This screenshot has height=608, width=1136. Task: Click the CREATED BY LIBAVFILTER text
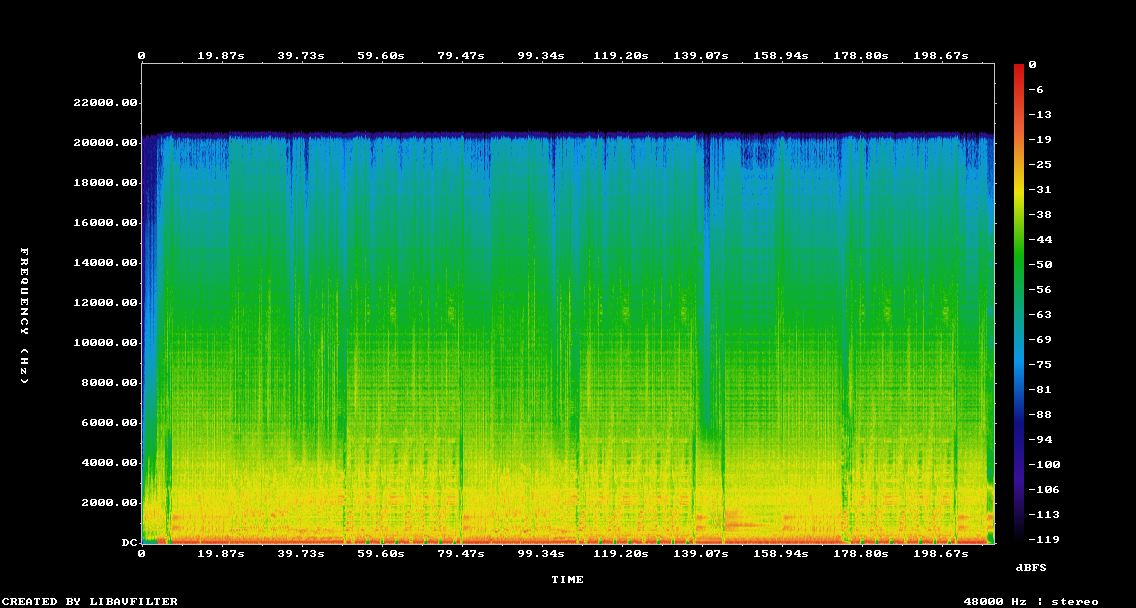click(89, 601)
